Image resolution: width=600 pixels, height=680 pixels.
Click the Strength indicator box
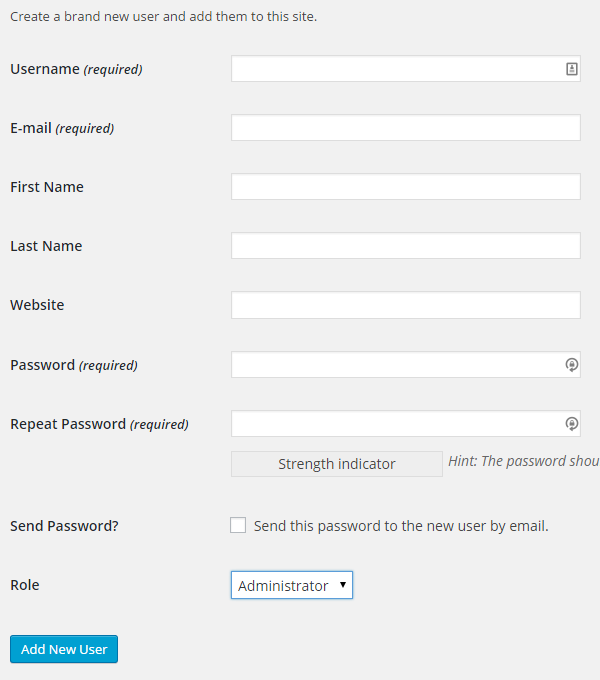pos(337,464)
